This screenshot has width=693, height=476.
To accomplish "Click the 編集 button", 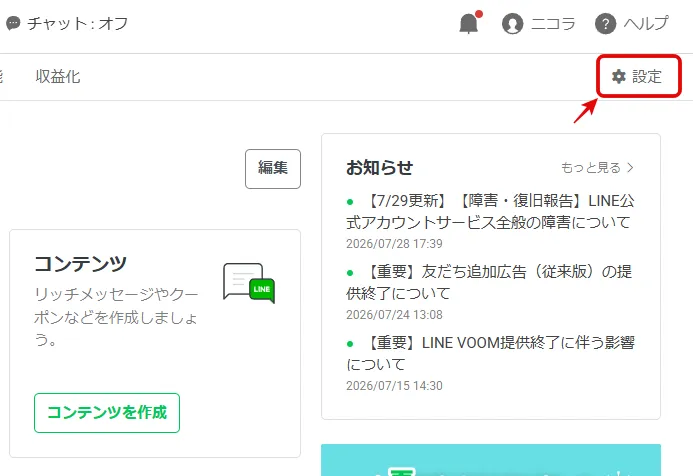I will tap(273, 169).
